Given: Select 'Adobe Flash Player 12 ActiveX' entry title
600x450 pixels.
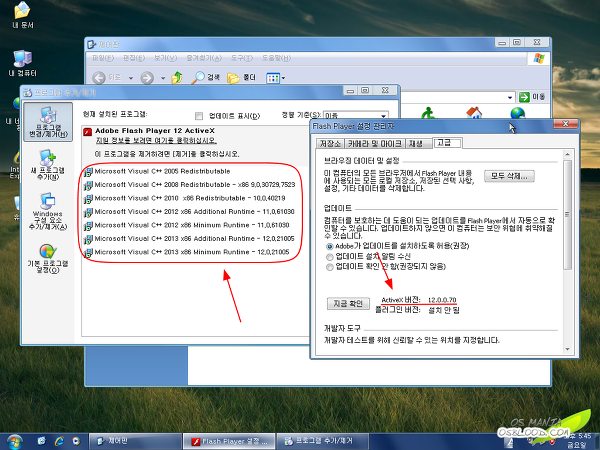Looking at the screenshot, I should pyautogui.click(x=155, y=131).
